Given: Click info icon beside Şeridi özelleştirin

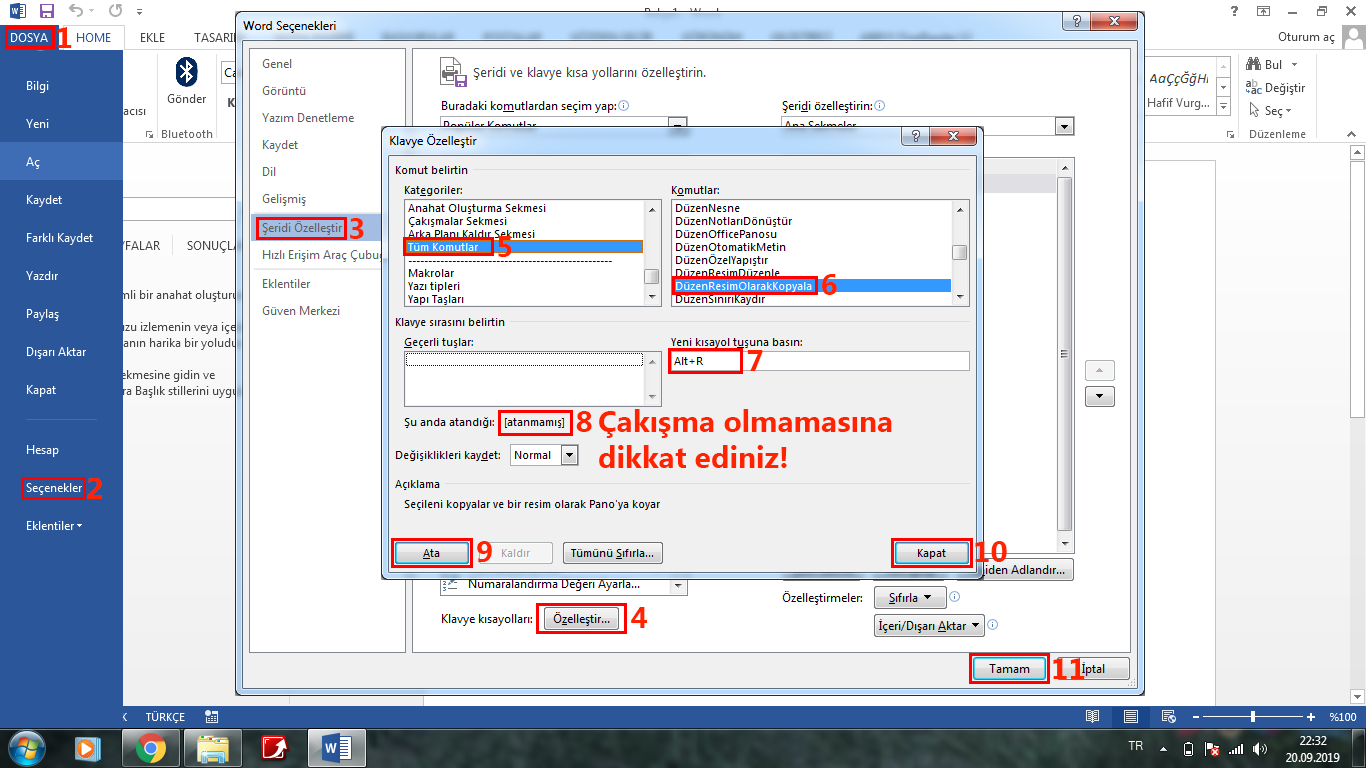Looking at the screenshot, I should [x=880, y=105].
